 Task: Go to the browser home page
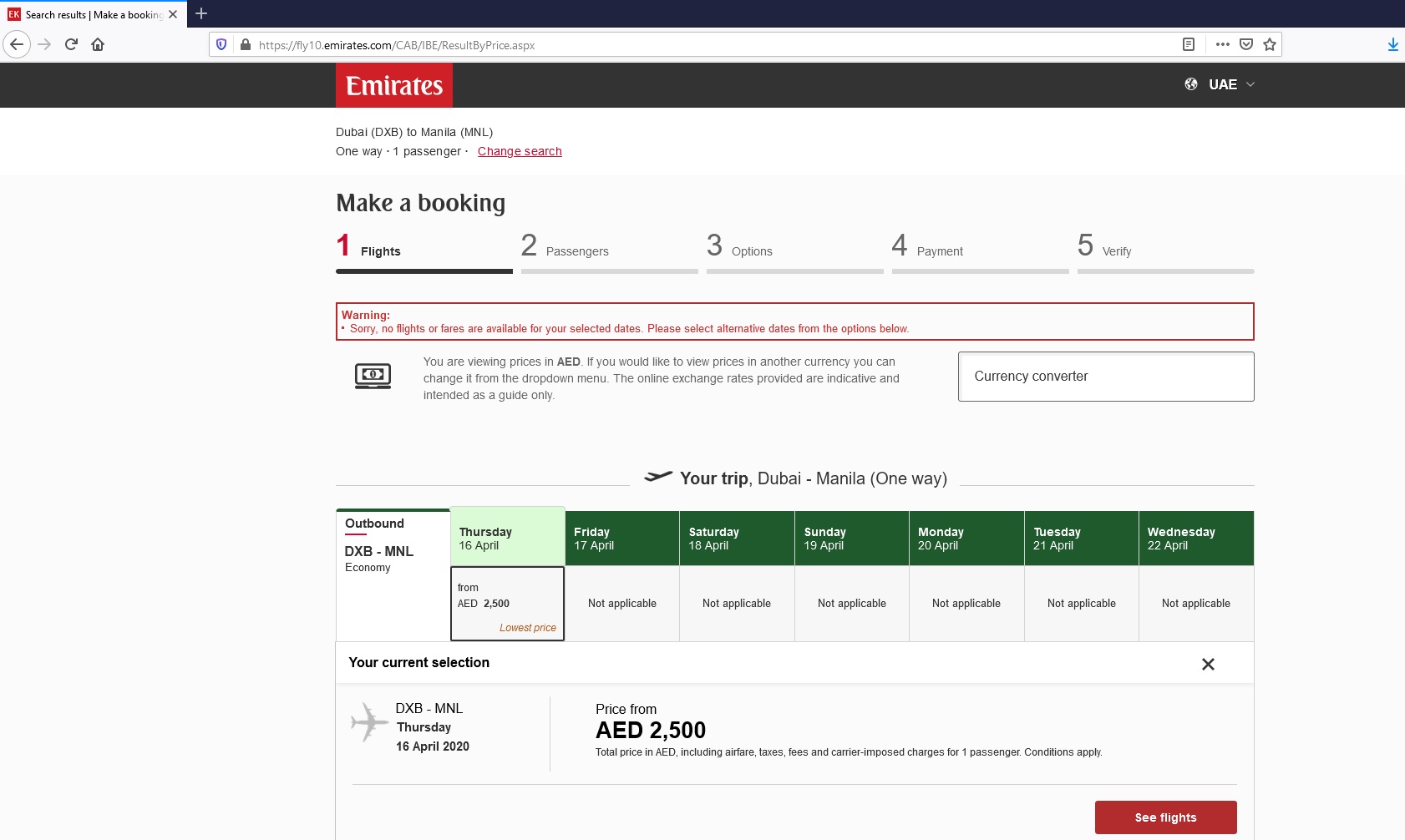tap(98, 44)
